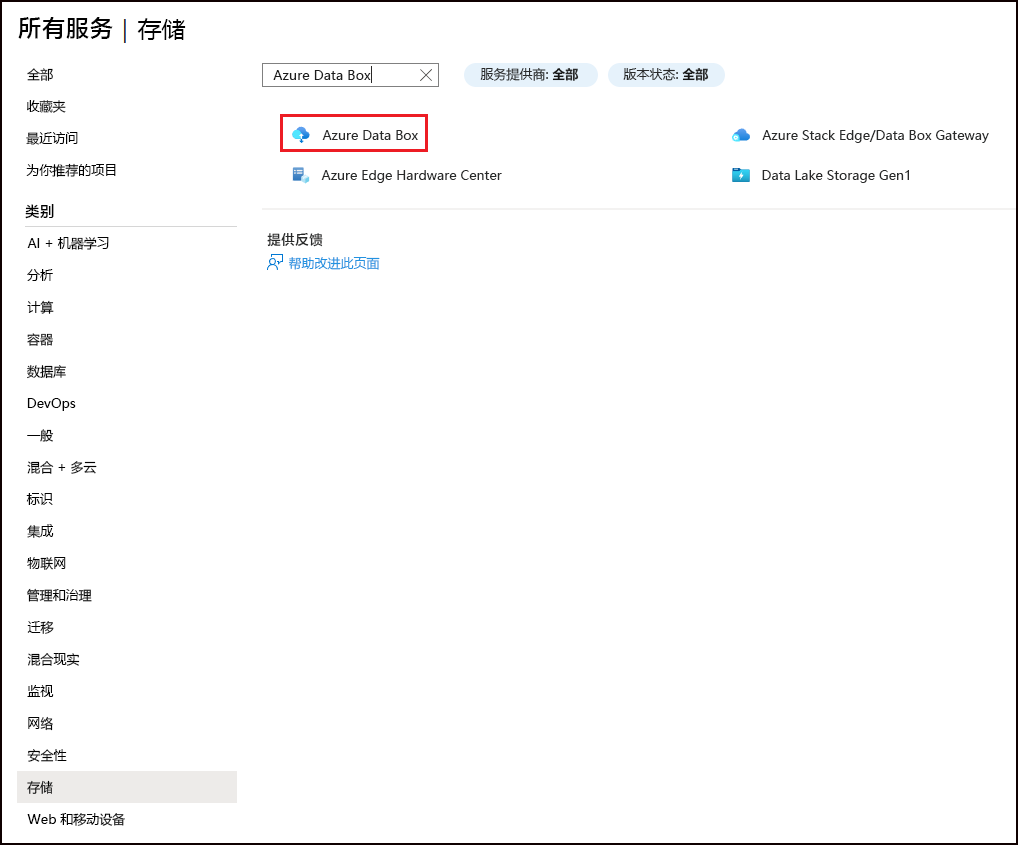Select the 集成 category

pos(40,532)
